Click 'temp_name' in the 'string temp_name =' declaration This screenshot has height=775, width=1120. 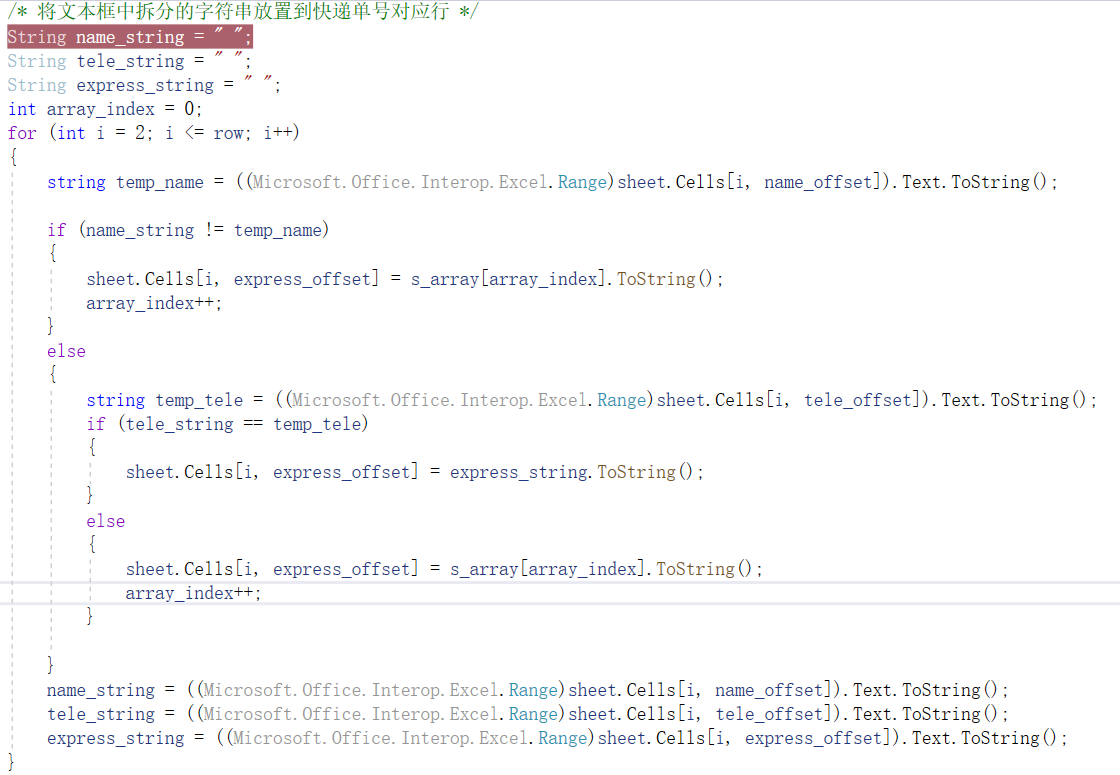160,182
